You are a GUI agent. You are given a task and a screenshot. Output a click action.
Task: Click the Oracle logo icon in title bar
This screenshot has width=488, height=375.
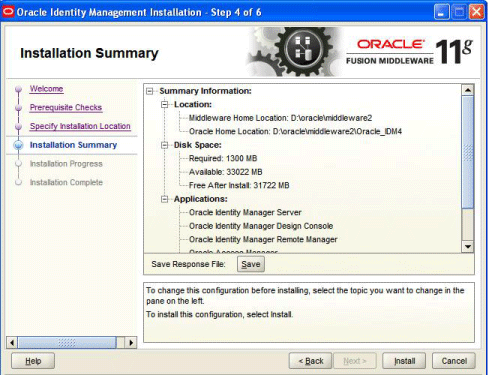click(x=8, y=12)
